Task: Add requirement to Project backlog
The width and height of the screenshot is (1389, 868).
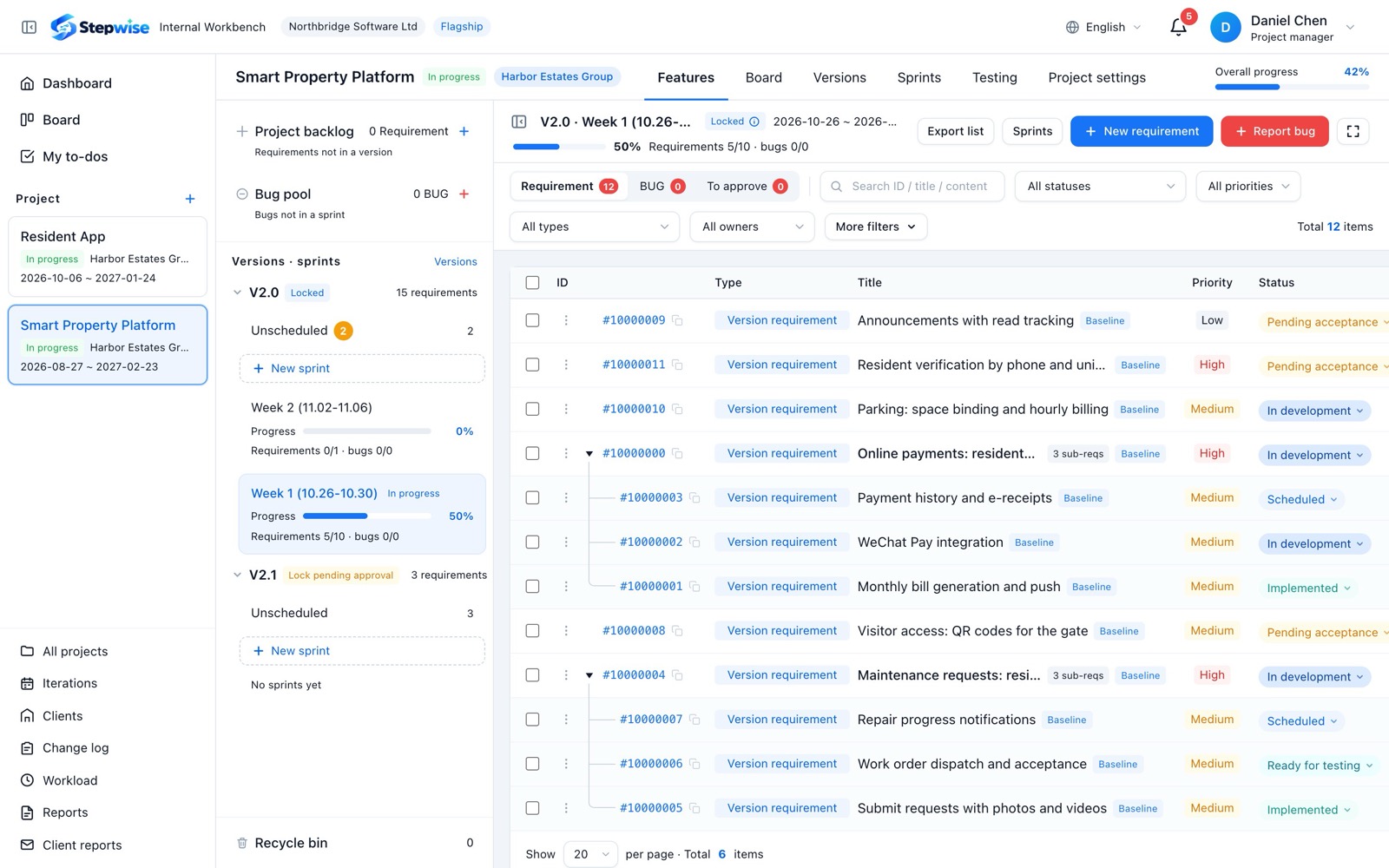Action: [x=464, y=131]
